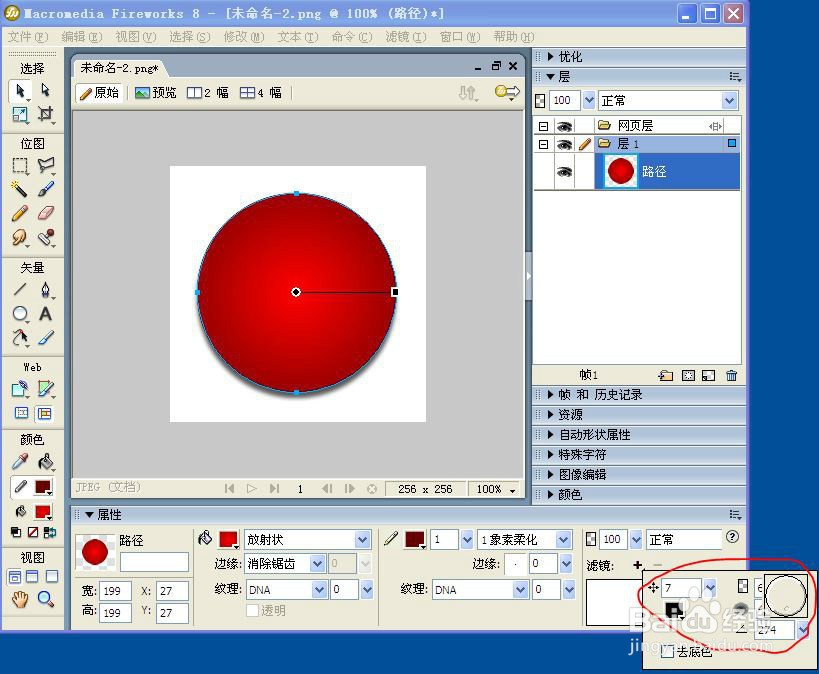Select the Zoom tool
The width and height of the screenshot is (819, 674).
coord(45,599)
